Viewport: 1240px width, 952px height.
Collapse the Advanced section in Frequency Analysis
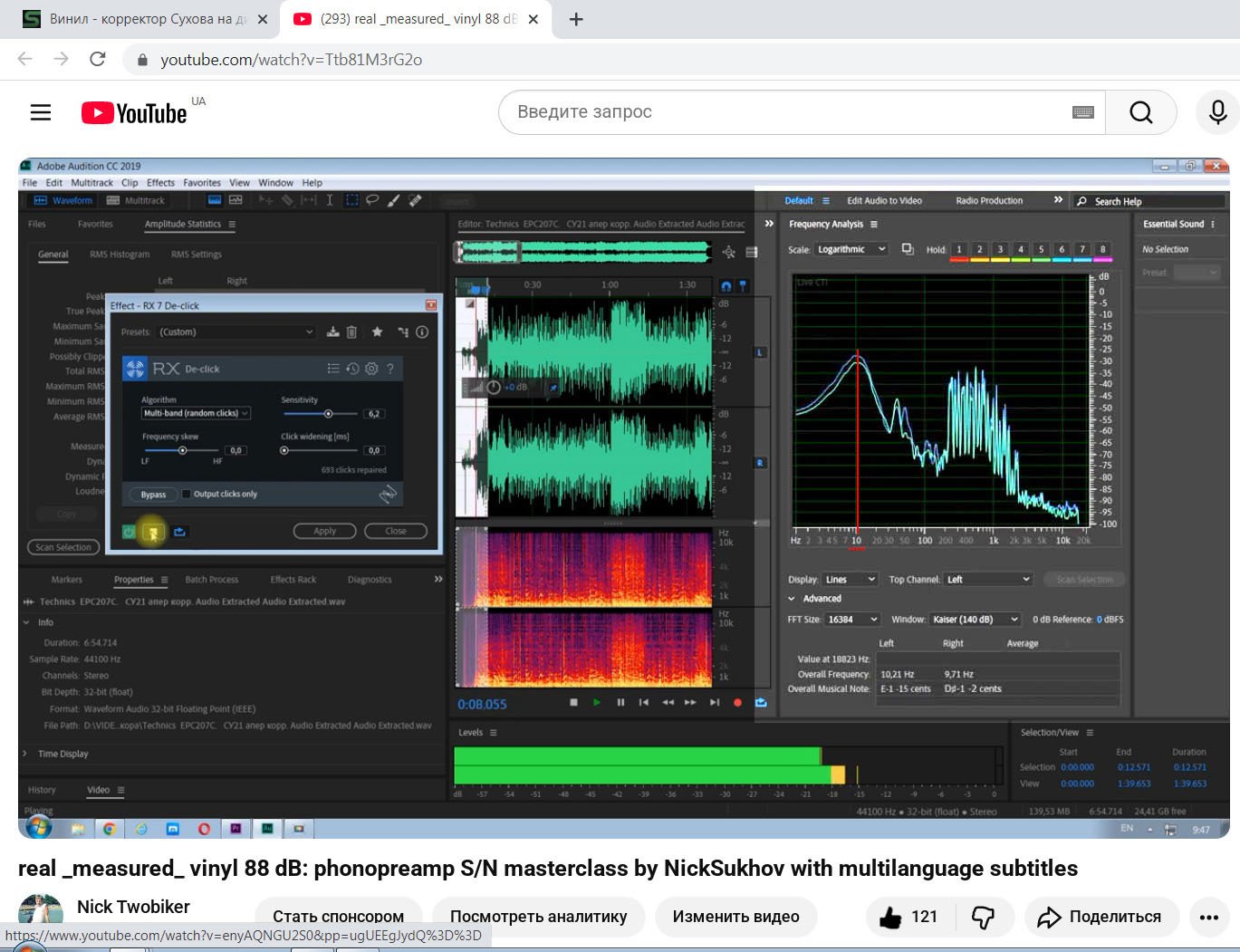(792, 599)
